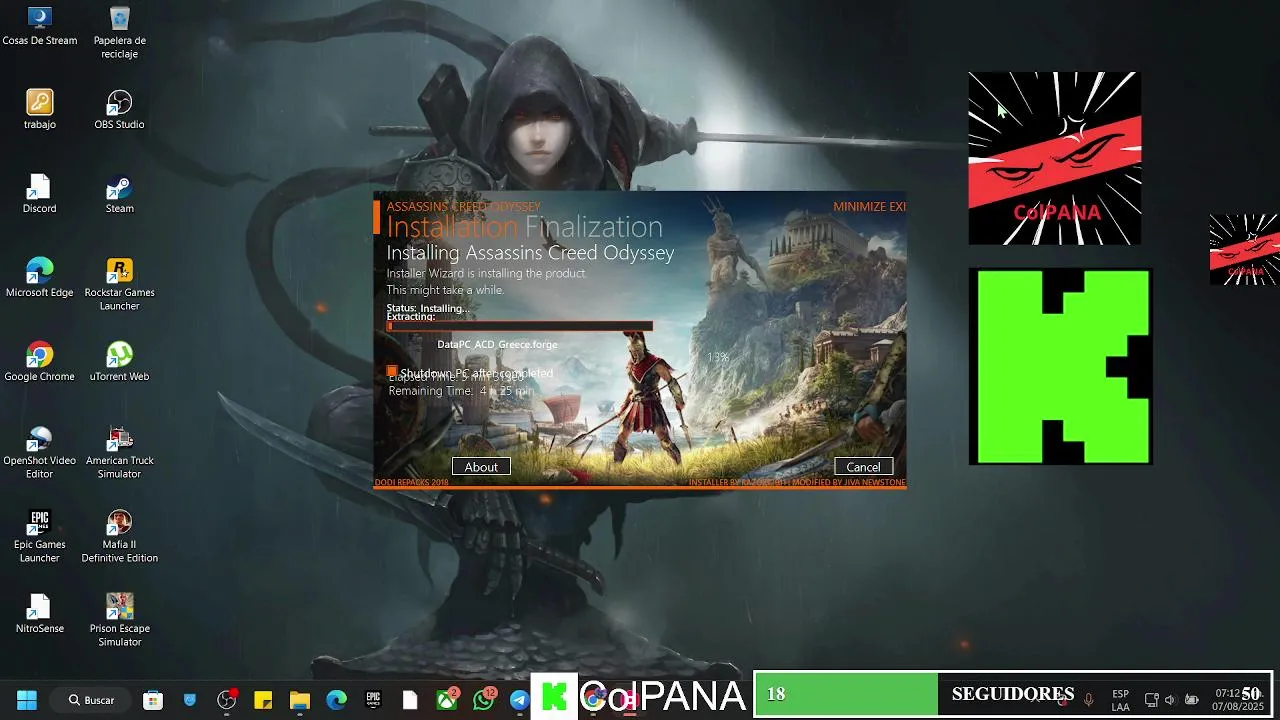Select the Prison Escape Simulator icon
The width and height of the screenshot is (1280, 720).
tap(119, 621)
